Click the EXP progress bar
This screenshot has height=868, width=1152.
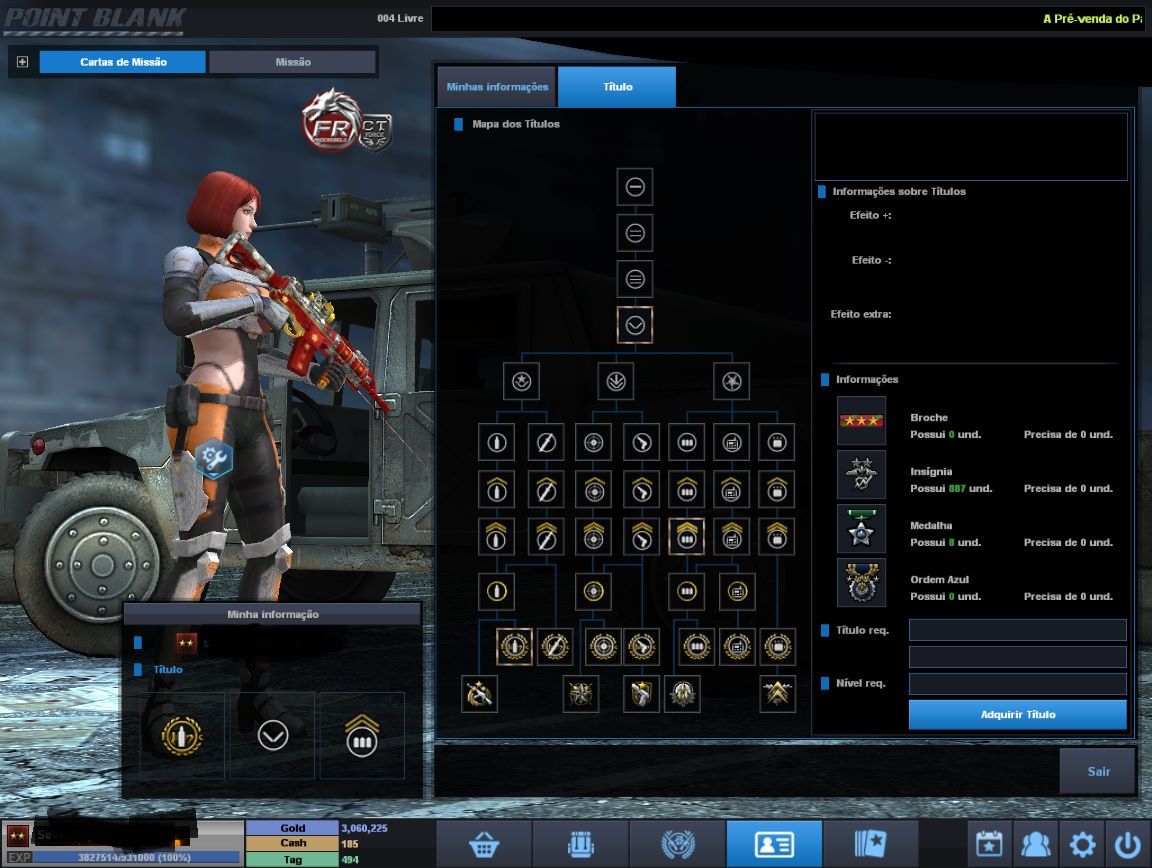(x=136, y=857)
